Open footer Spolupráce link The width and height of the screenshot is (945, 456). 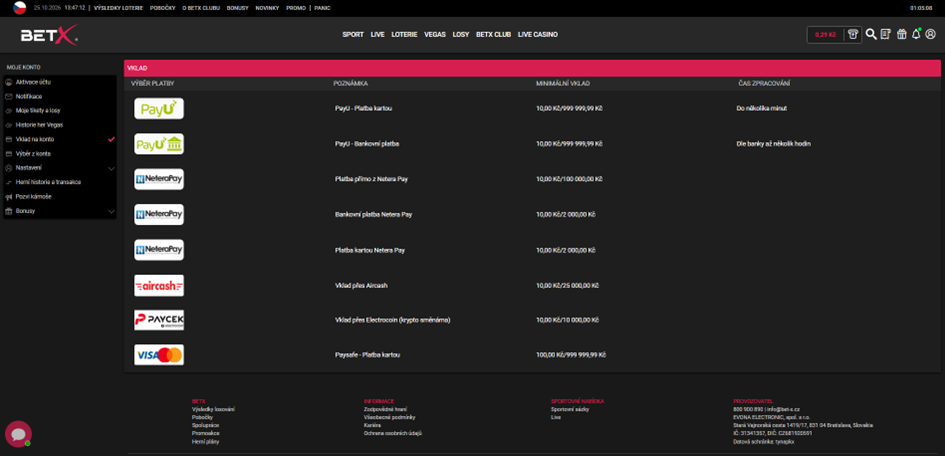tap(206, 425)
